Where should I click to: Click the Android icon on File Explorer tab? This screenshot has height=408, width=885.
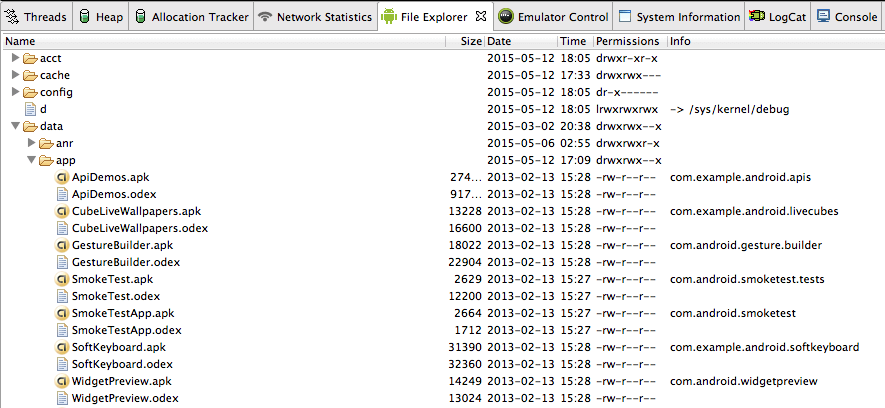click(x=388, y=17)
